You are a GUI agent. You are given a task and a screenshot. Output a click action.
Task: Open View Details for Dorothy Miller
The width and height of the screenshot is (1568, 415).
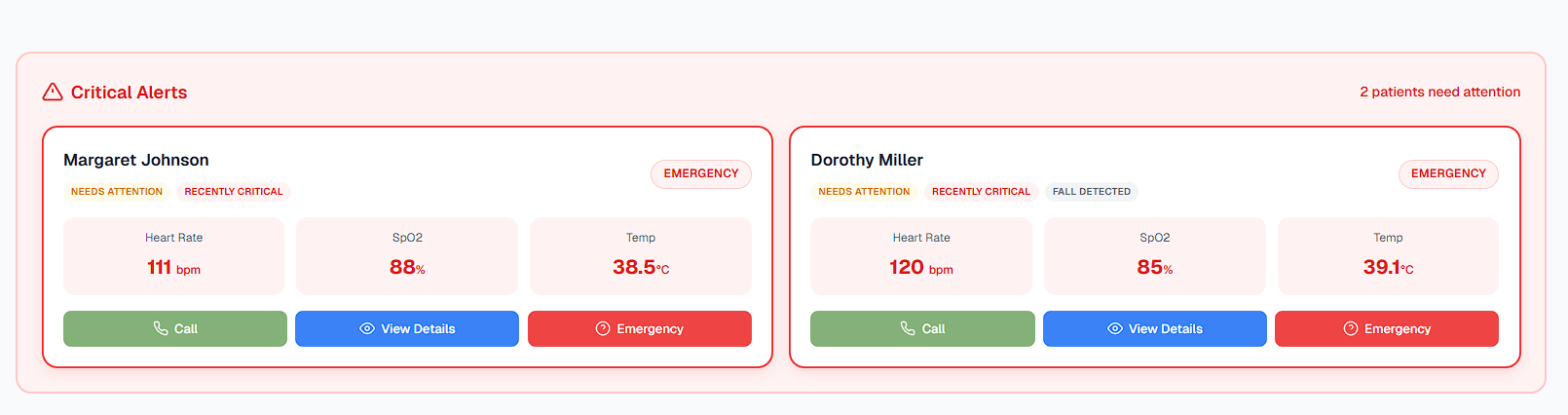click(x=1155, y=328)
